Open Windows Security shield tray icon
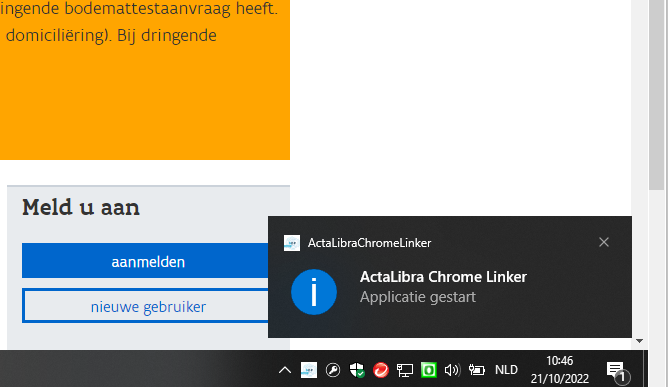Screen dimensions: 668x387 coord(357,370)
